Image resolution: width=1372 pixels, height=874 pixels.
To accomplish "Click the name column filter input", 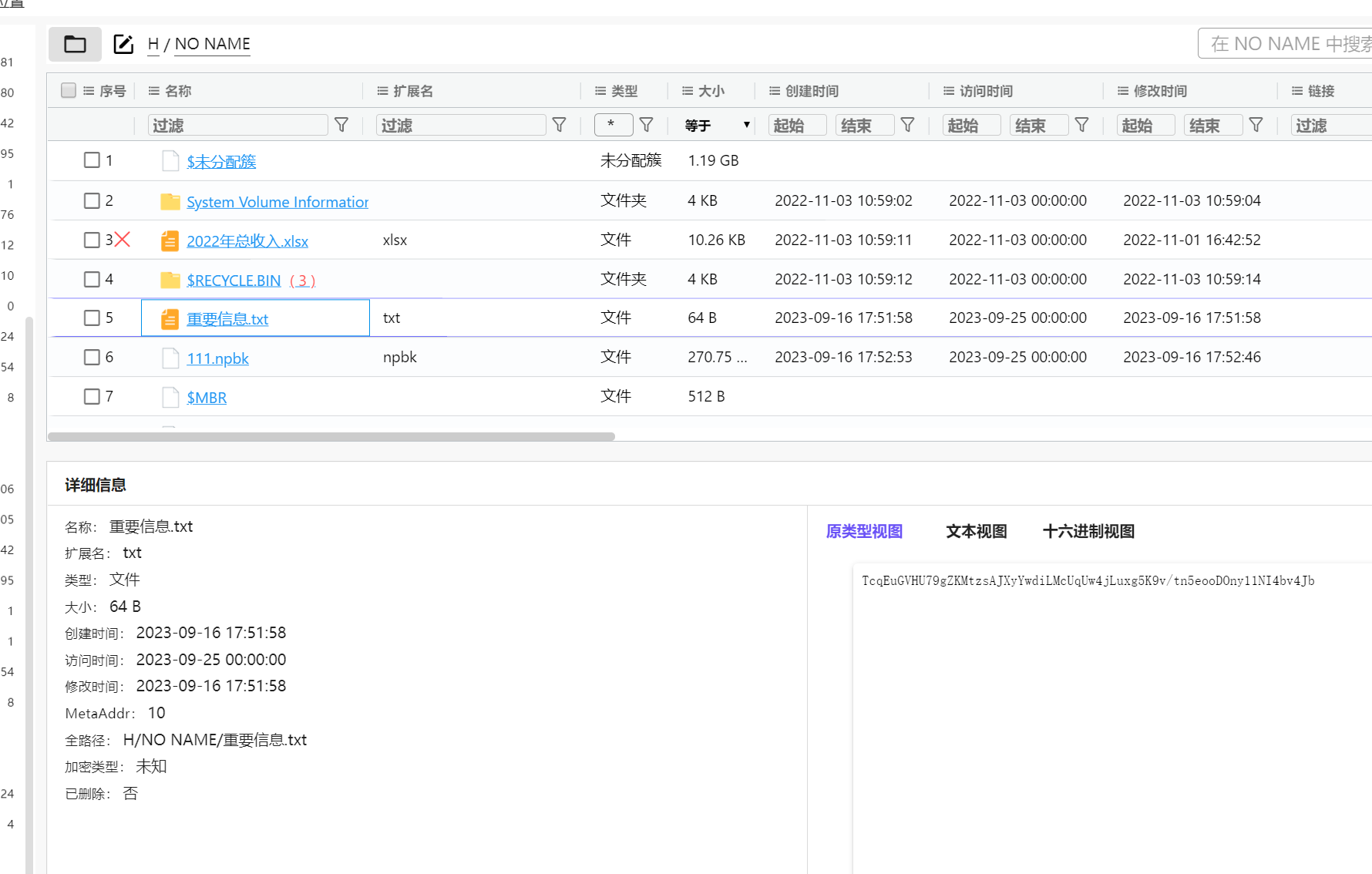I will point(237,125).
